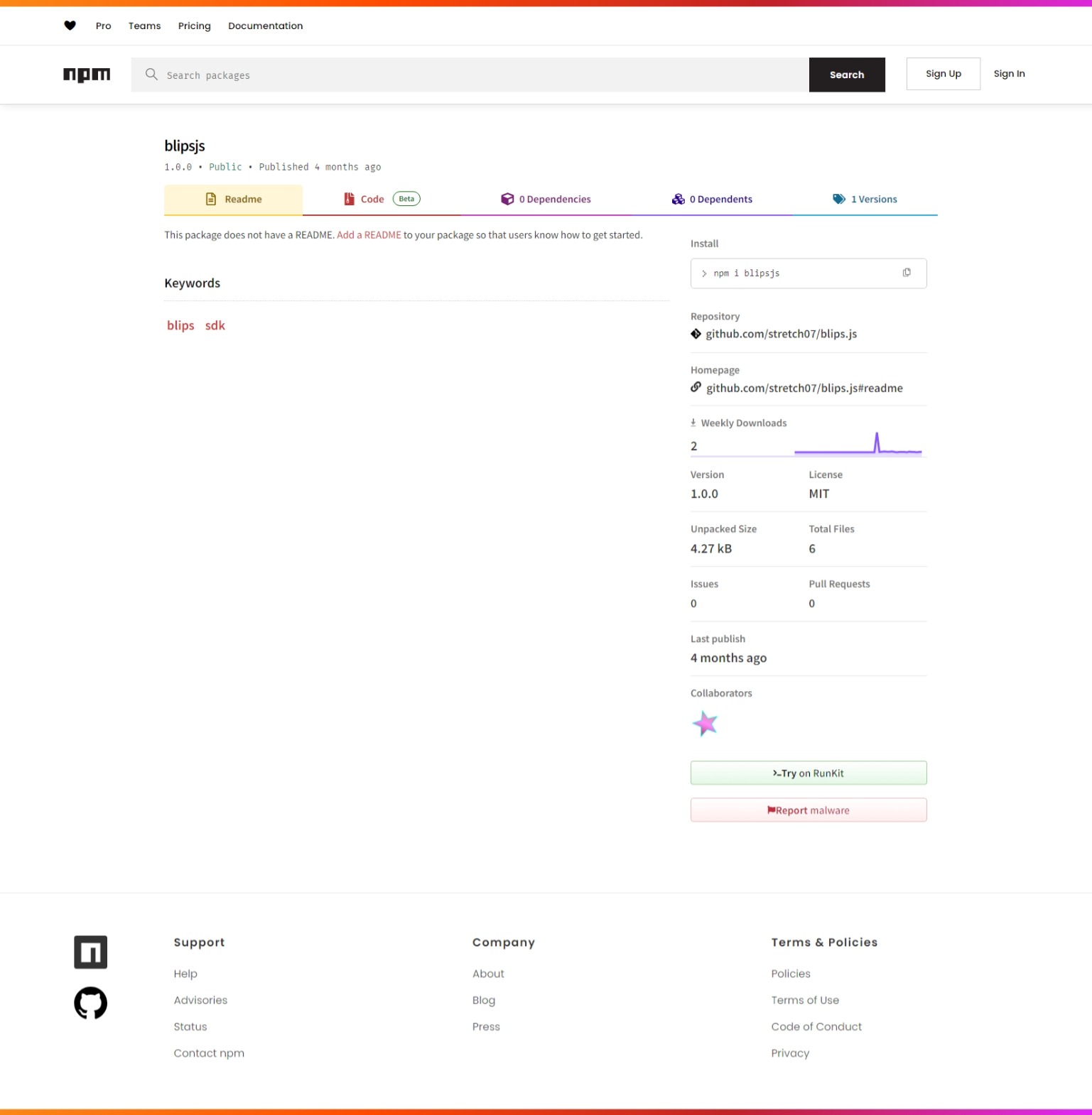Viewport: 1092px width, 1115px height.
Task: Open the collaborator star avatar
Action: [704, 724]
